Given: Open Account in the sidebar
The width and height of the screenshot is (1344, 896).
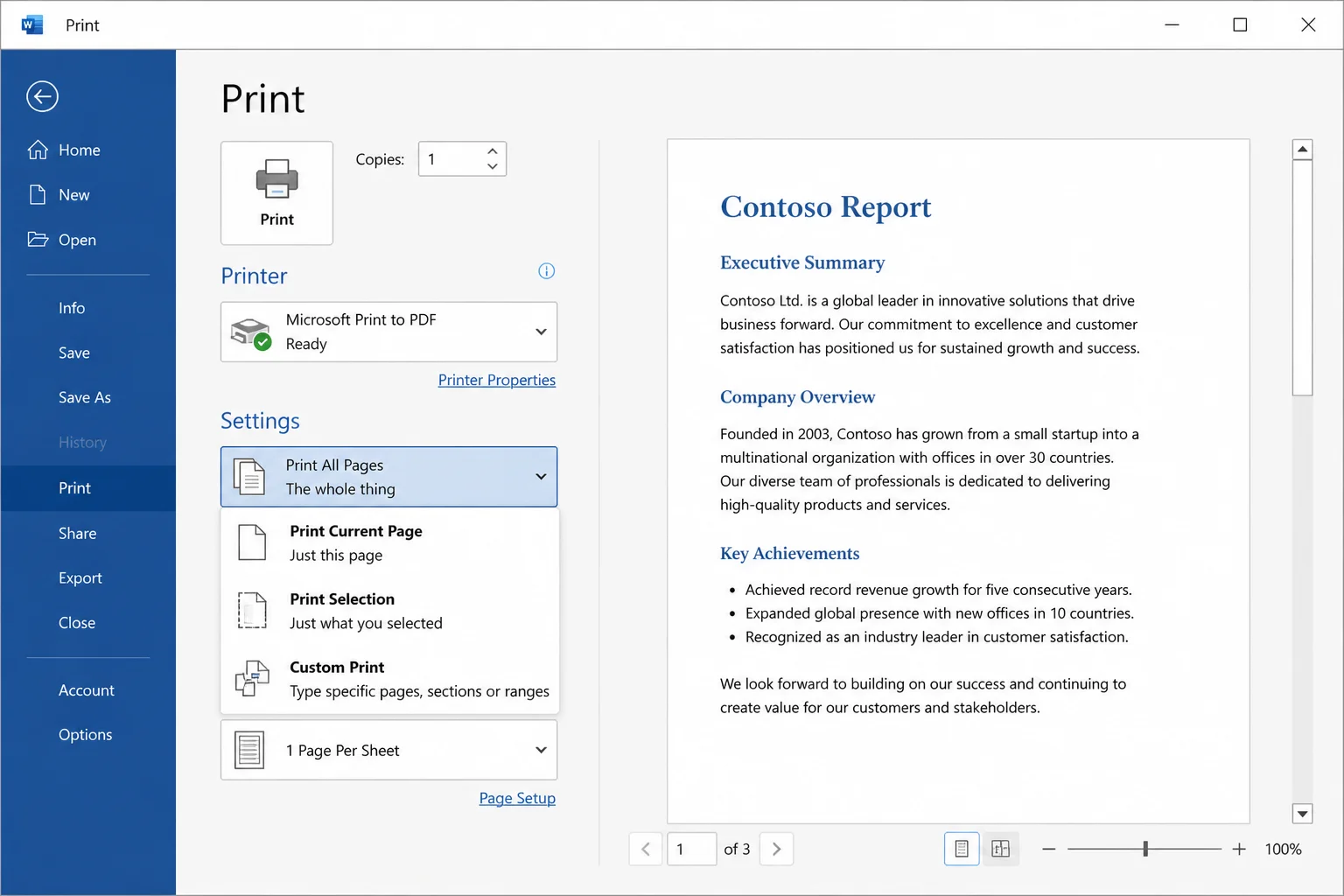Looking at the screenshot, I should pos(87,690).
